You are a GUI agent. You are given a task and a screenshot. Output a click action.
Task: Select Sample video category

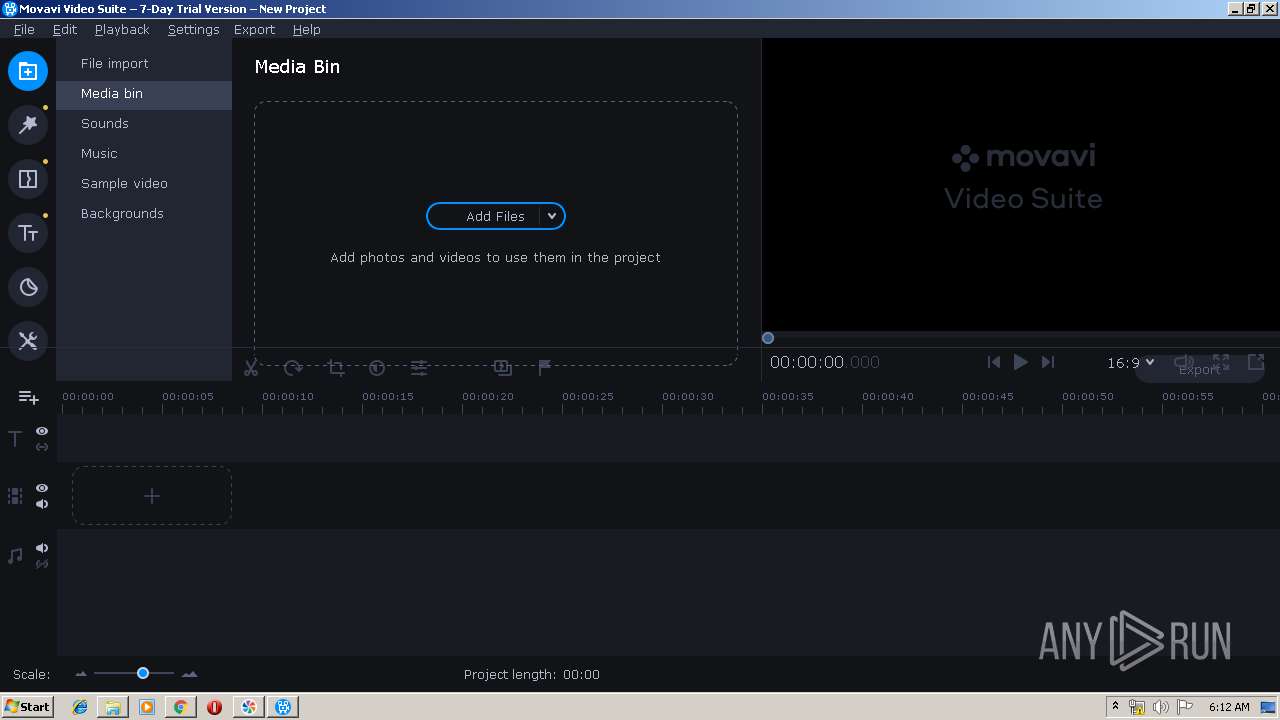point(144,183)
